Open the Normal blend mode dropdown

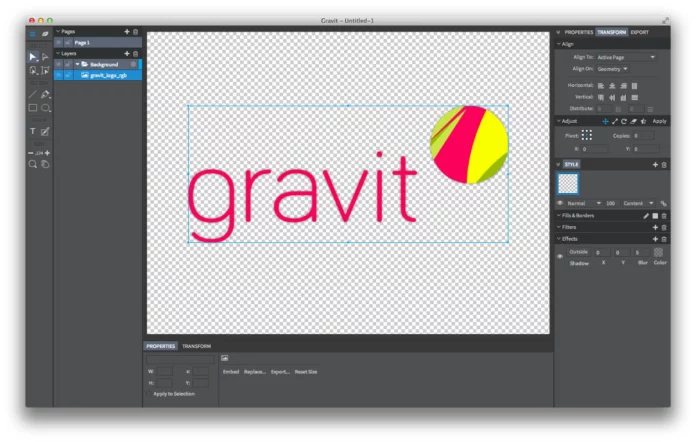pyautogui.click(x=584, y=203)
